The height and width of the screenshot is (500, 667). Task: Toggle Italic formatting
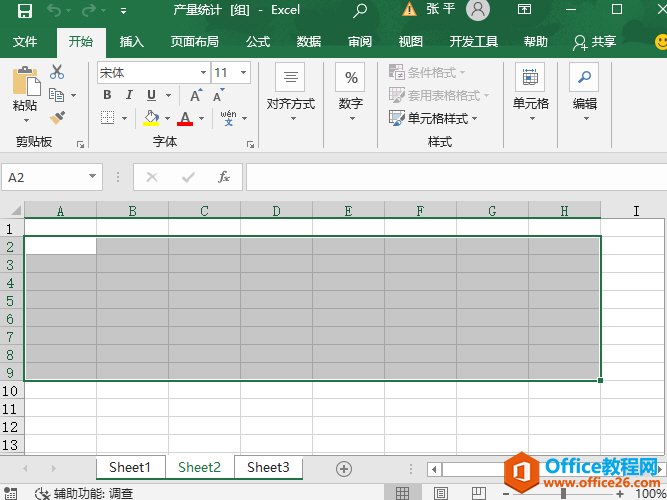[x=129, y=95]
